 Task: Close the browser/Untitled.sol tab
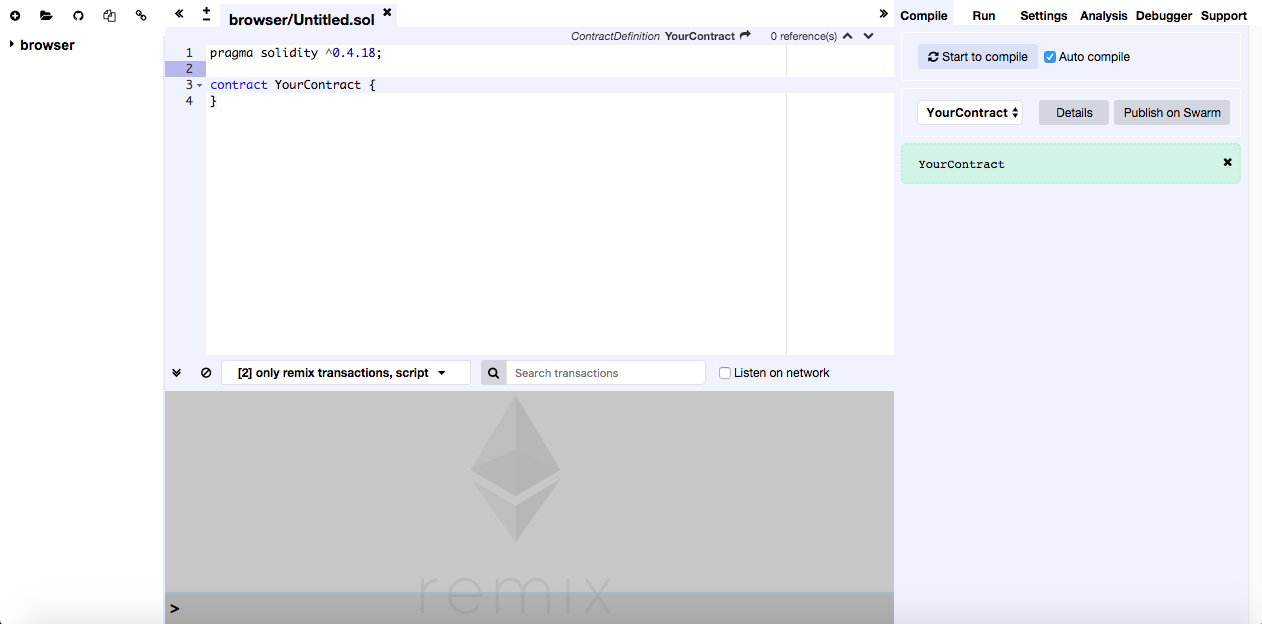(x=387, y=12)
